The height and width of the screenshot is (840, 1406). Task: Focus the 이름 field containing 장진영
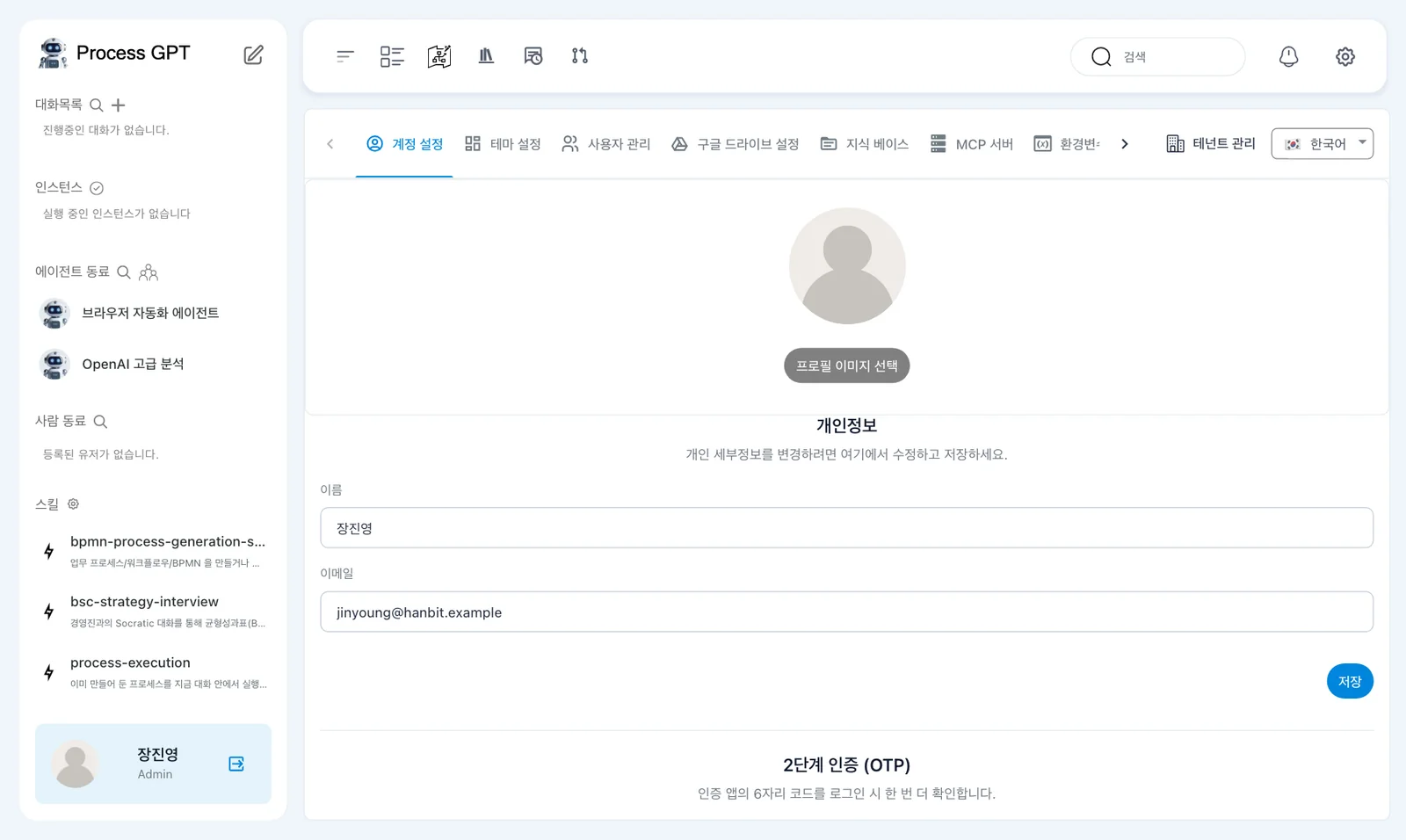pyautogui.click(x=846, y=528)
